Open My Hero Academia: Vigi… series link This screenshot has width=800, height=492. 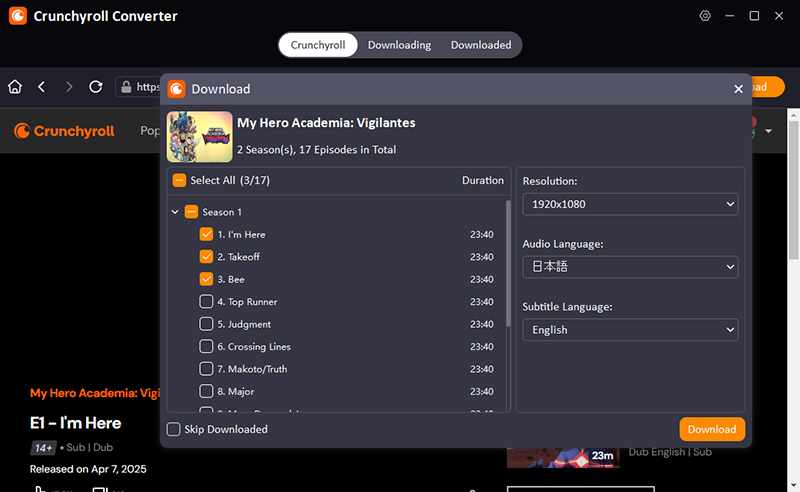pyautogui.click(x=95, y=393)
